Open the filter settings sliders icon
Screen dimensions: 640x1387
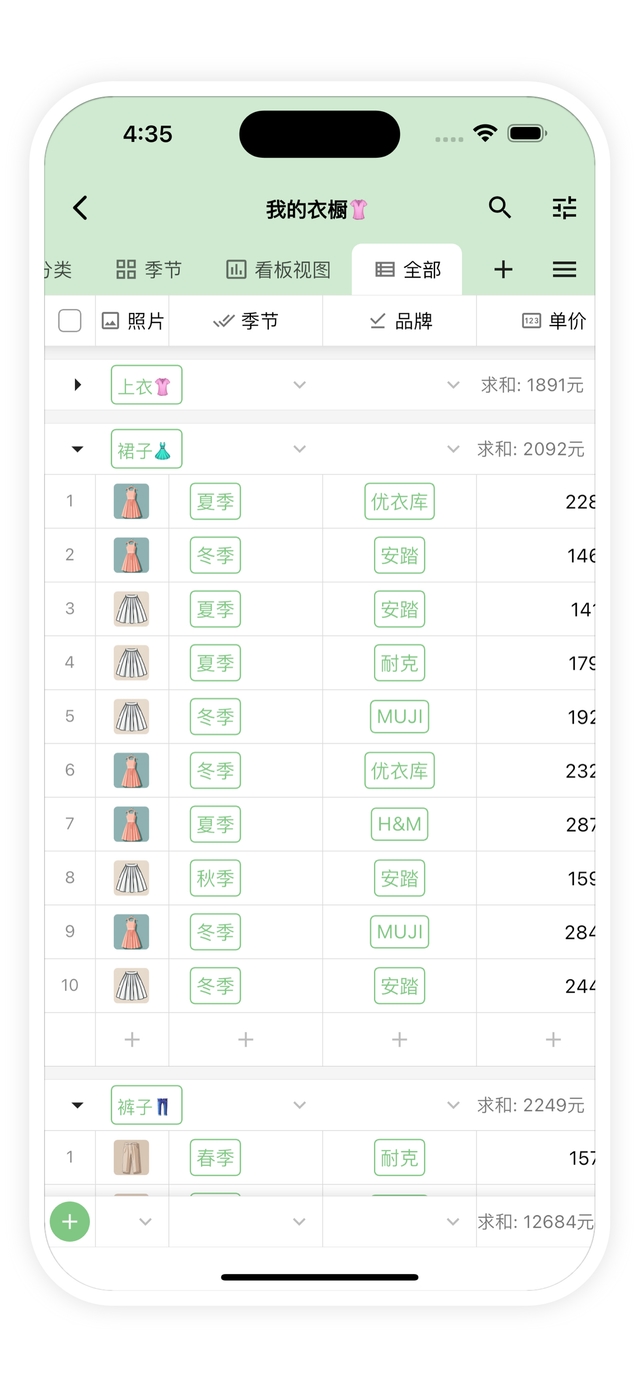565,208
